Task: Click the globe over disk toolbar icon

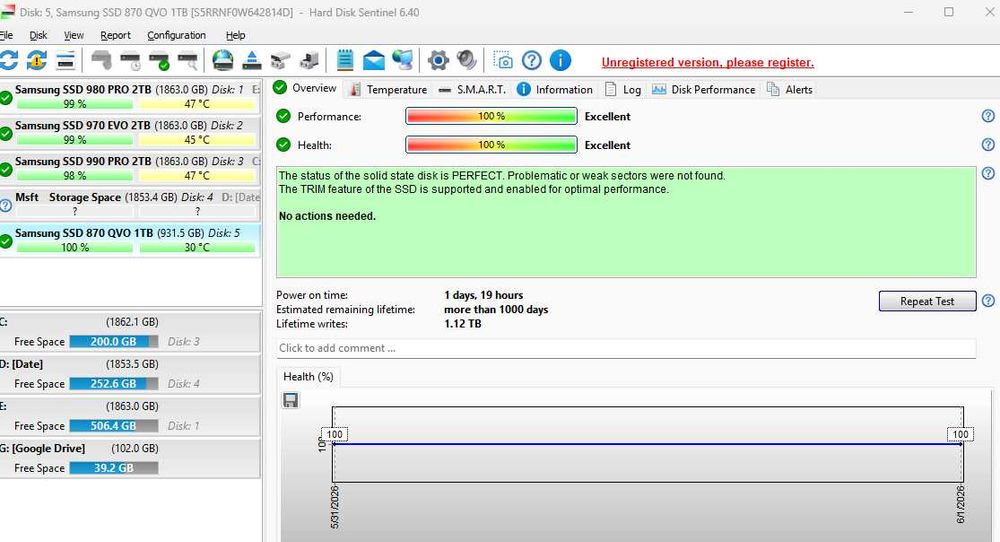Action: 223,61
